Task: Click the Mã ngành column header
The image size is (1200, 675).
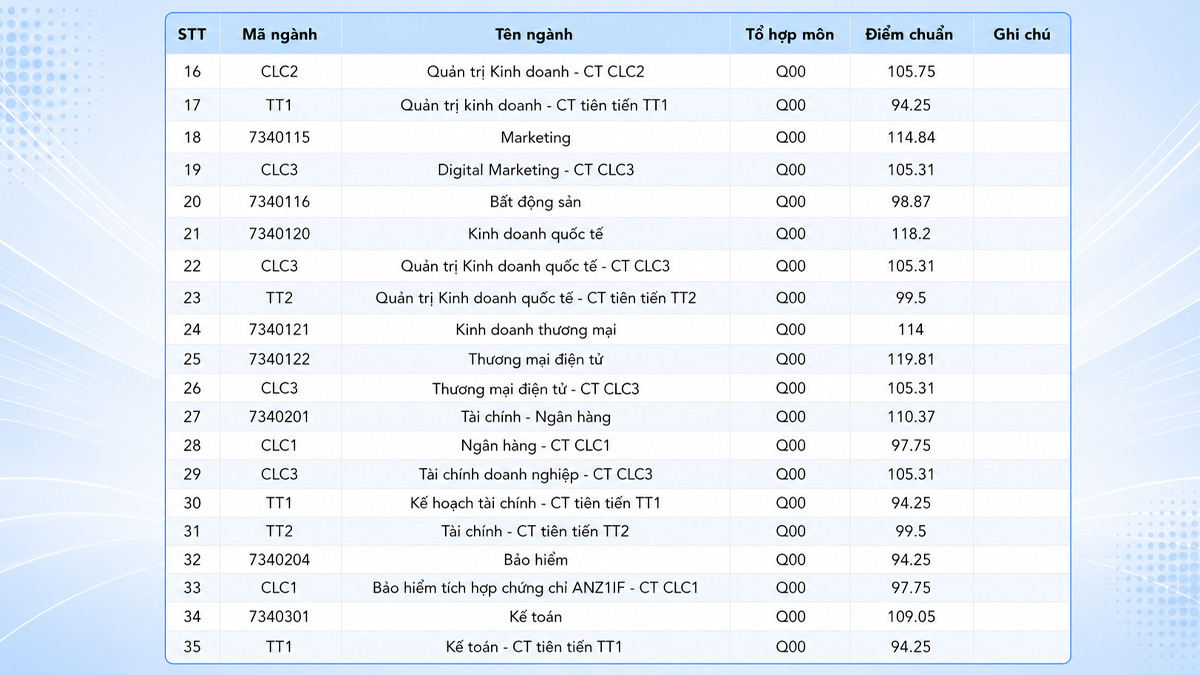Action: (280, 34)
